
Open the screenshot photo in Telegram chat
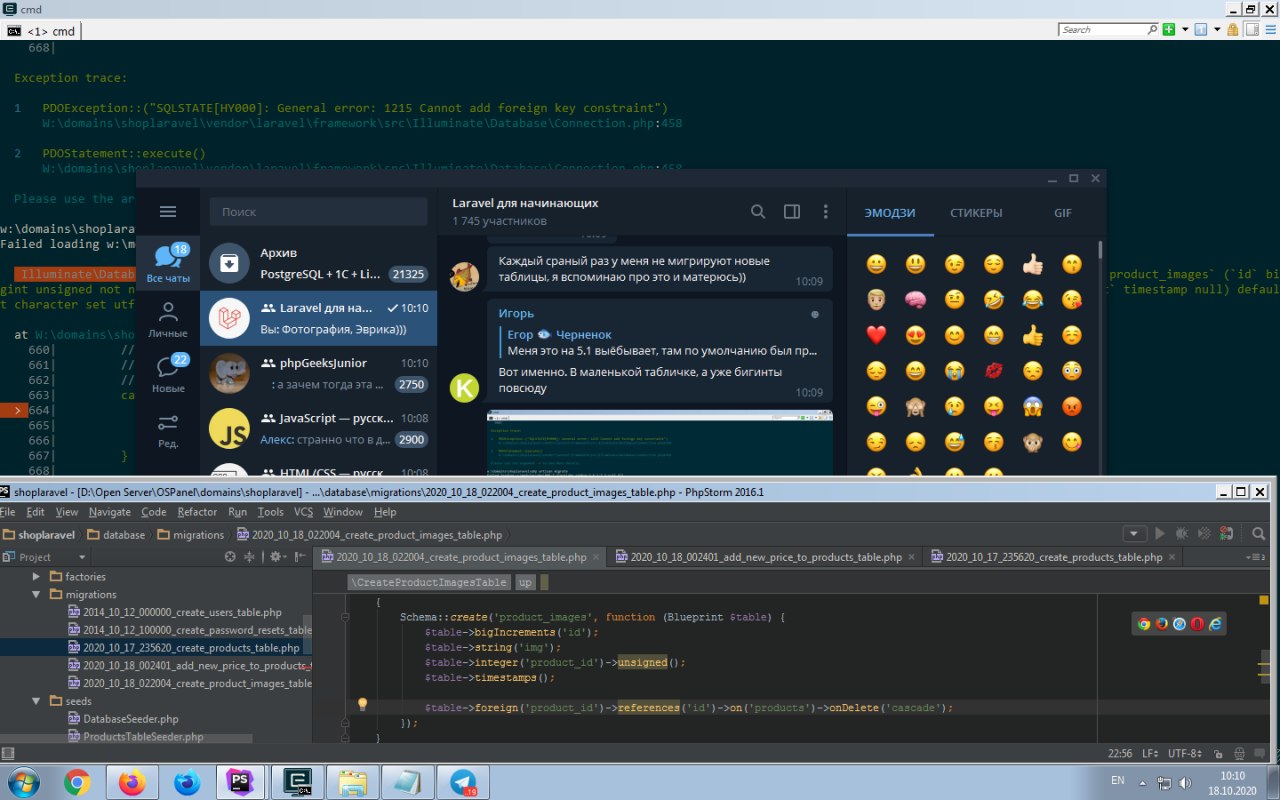pos(660,442)
